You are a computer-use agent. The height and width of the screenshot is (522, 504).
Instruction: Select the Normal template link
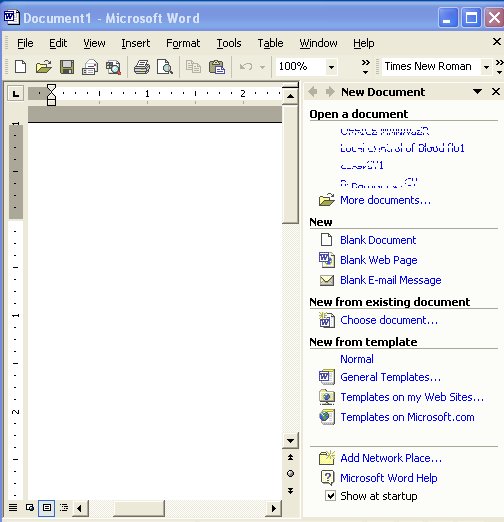click(x=357, y=359)
